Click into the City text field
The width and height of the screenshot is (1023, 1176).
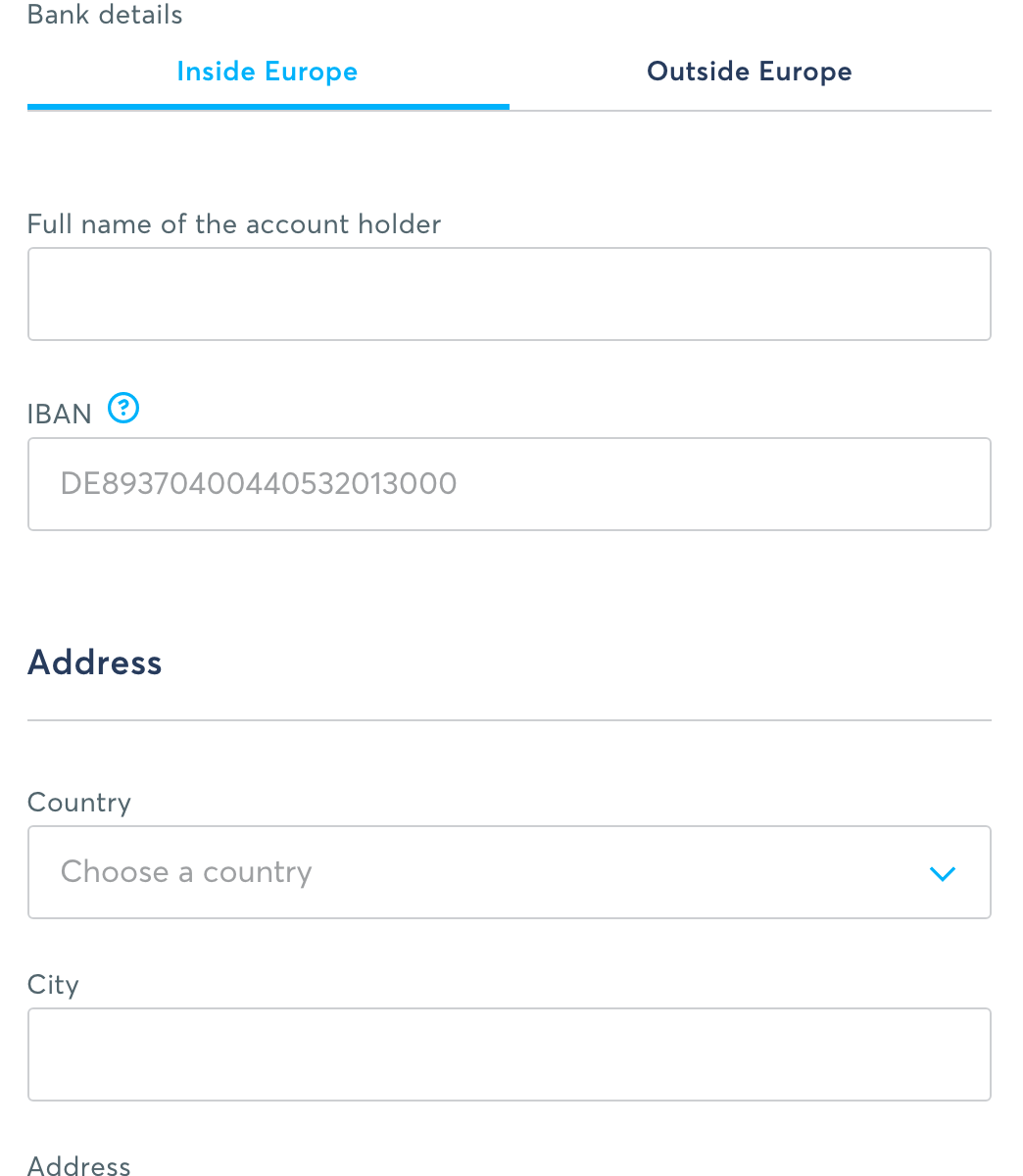click(x=510, y=1054)
